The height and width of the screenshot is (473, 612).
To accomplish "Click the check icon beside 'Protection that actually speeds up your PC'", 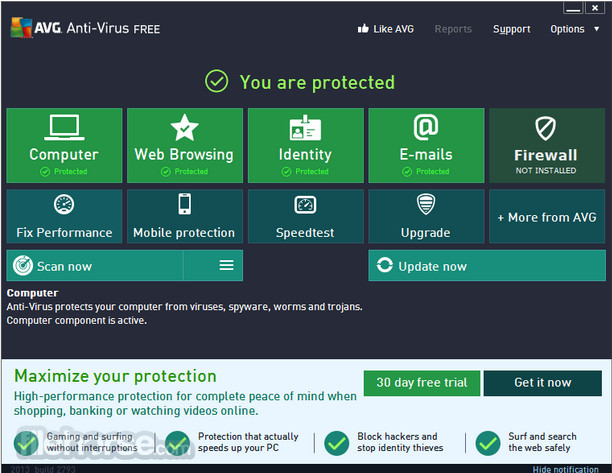I will pyautogui.click(x=177, y=443).
